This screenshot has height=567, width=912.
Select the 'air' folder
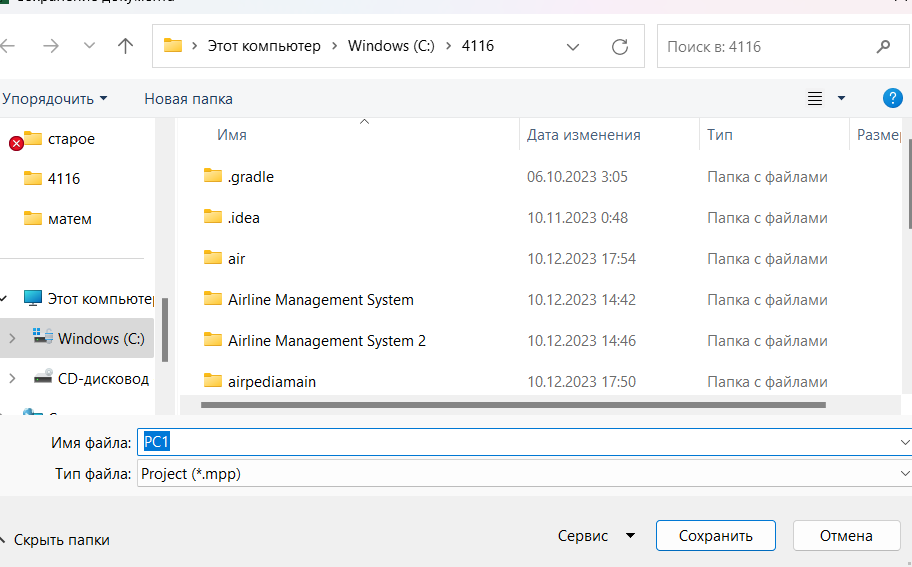236,259
